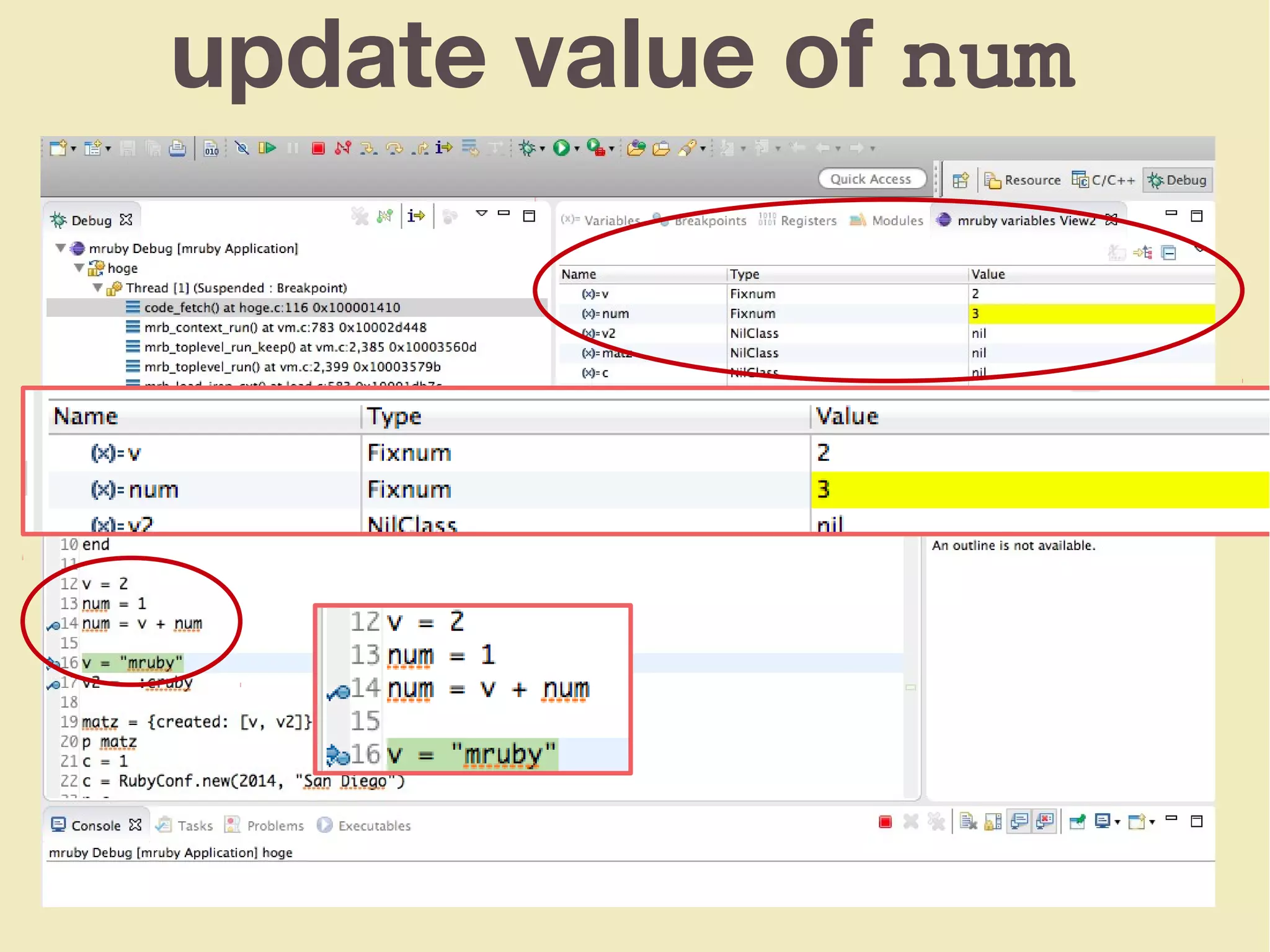Image resolution: width=1270 pixels, height=952 pixels.
Task: Click the Run External Tools icon
Action: 595,148
